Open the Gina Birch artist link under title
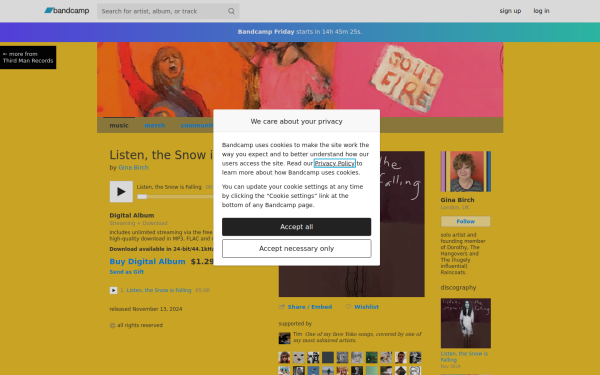Image resolution: width=600 pixels, height=375 pixels. coord(134,167)
